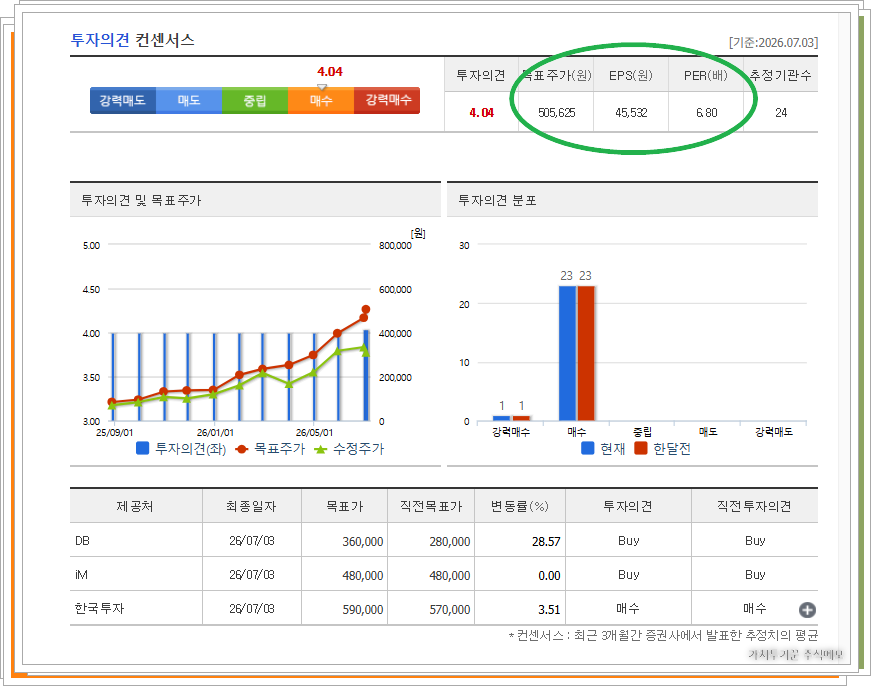
Task: Click the 45,532 EPS value
Action: pos(631,113)
